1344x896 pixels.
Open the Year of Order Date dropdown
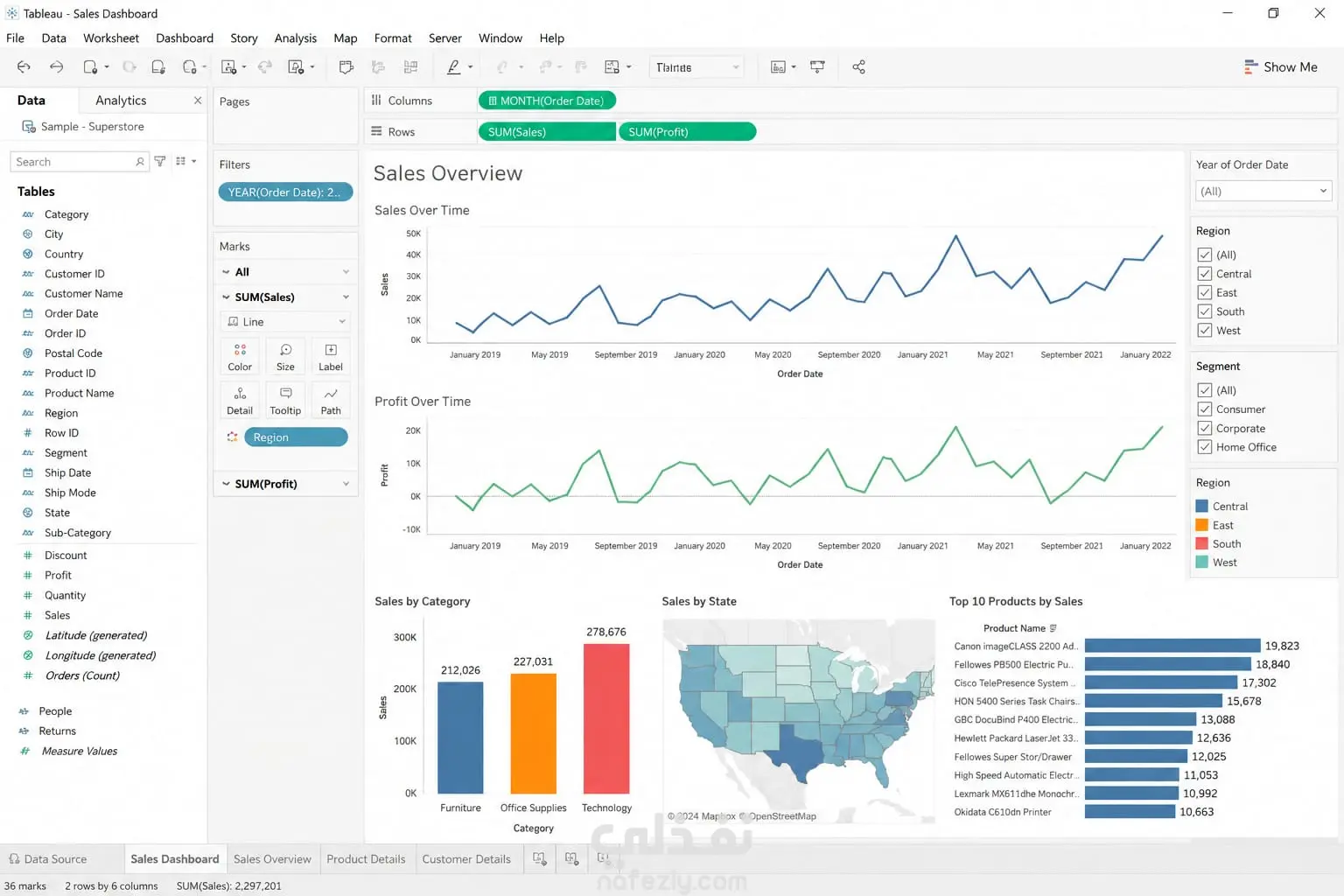pyautogui.click(x=1263, y=191)
